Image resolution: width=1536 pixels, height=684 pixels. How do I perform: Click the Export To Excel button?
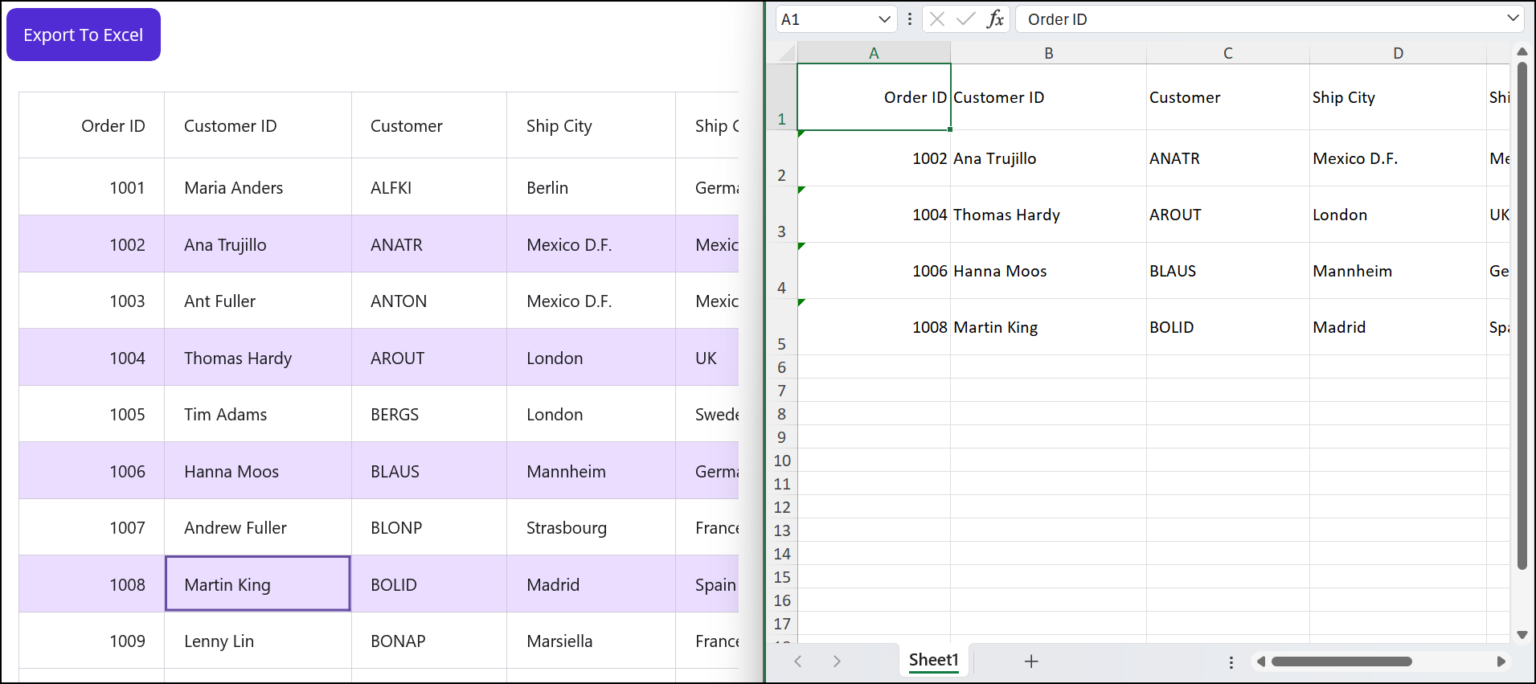[x=83, y=33]
